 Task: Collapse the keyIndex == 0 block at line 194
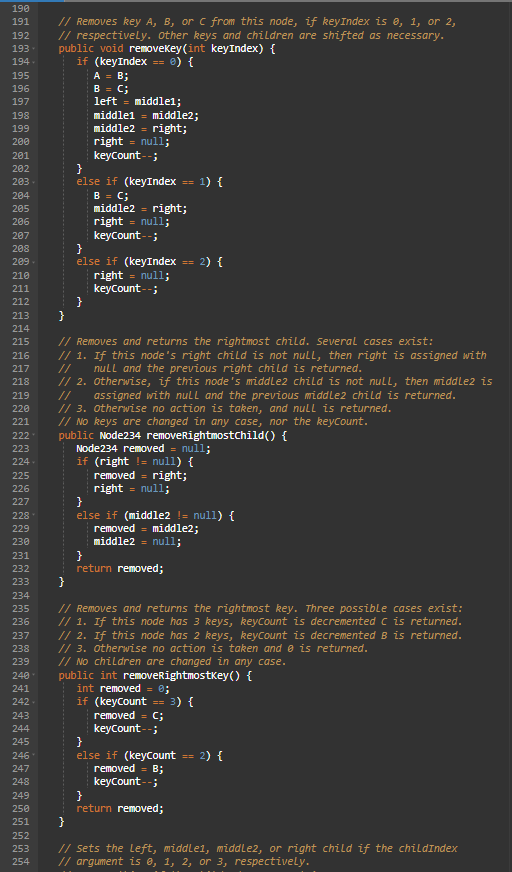(x=34, y=63)
